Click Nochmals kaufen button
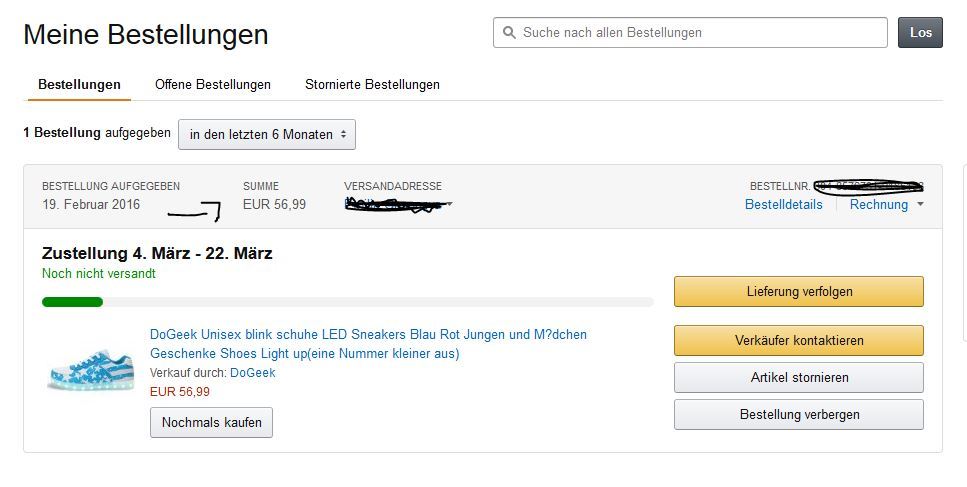Viewport: 967px width, 487px height. [212, 422]
